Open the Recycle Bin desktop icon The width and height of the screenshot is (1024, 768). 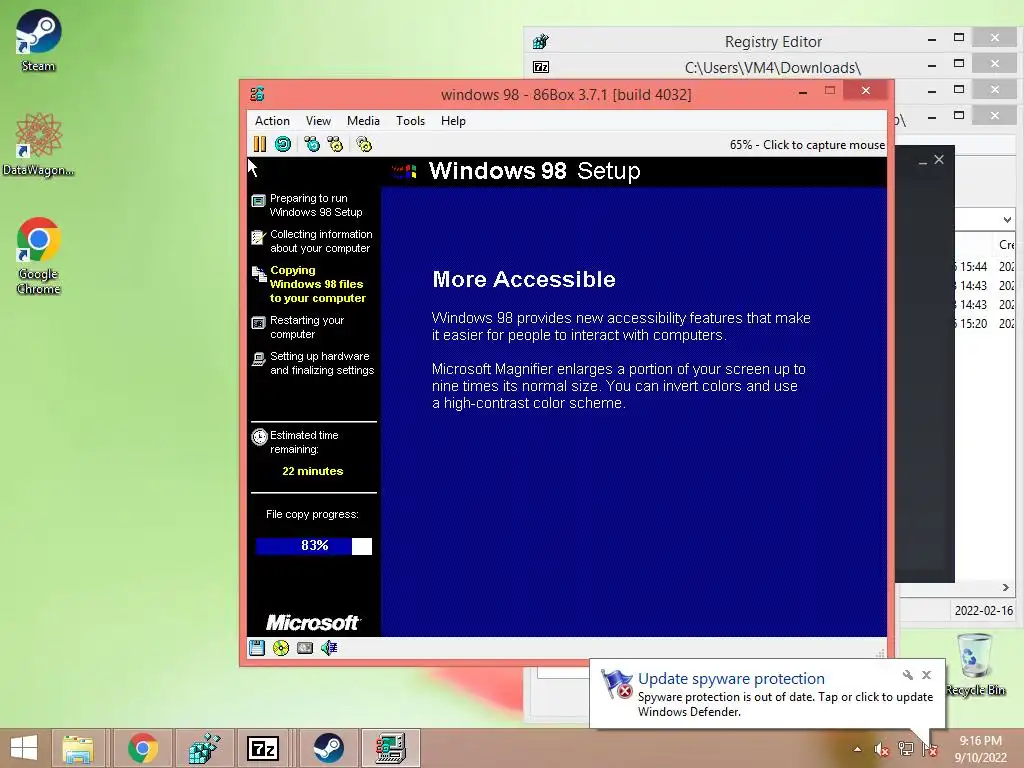click(x=975, y=665)
